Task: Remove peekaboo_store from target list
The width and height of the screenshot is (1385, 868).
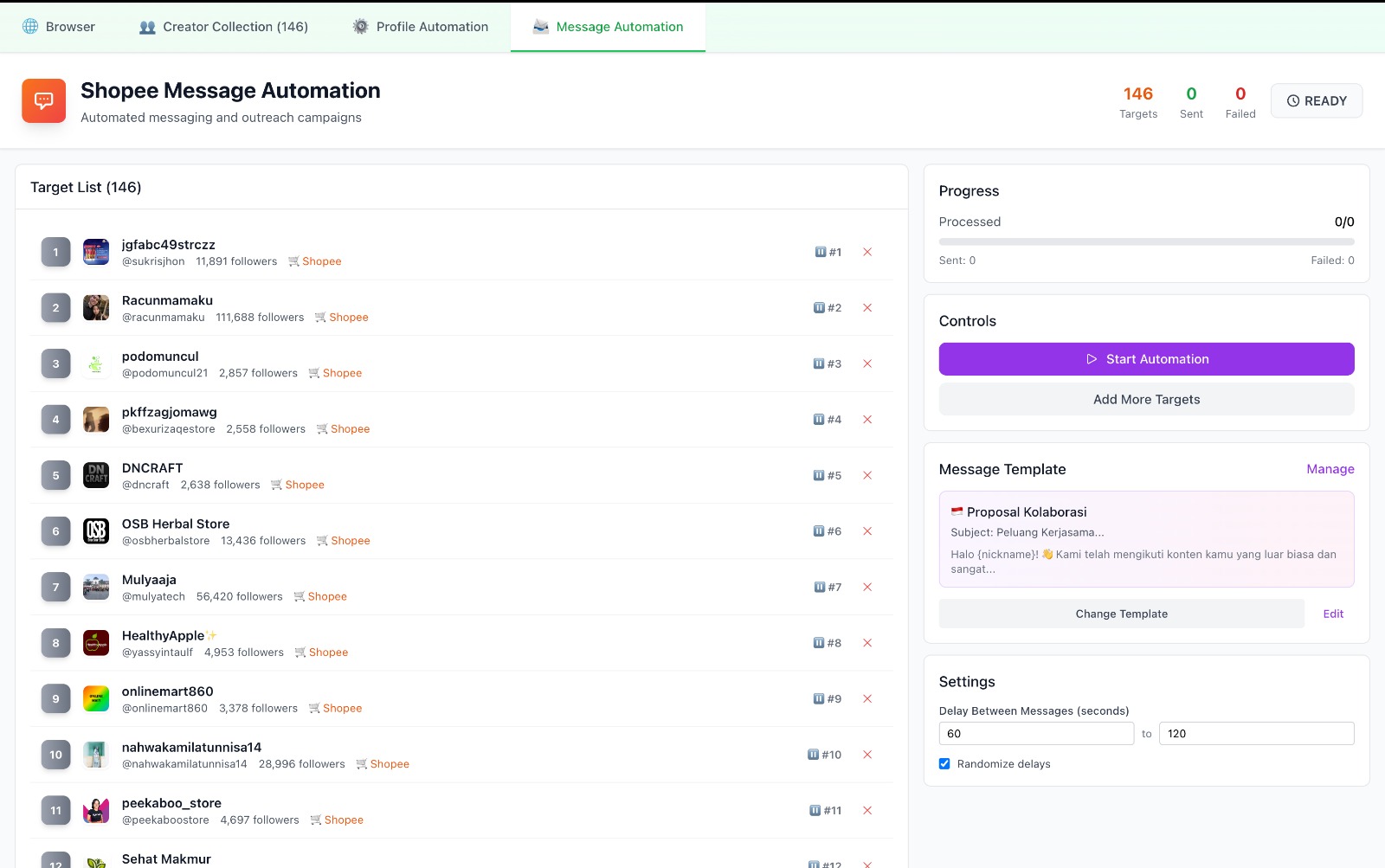Action: [867, 810]
